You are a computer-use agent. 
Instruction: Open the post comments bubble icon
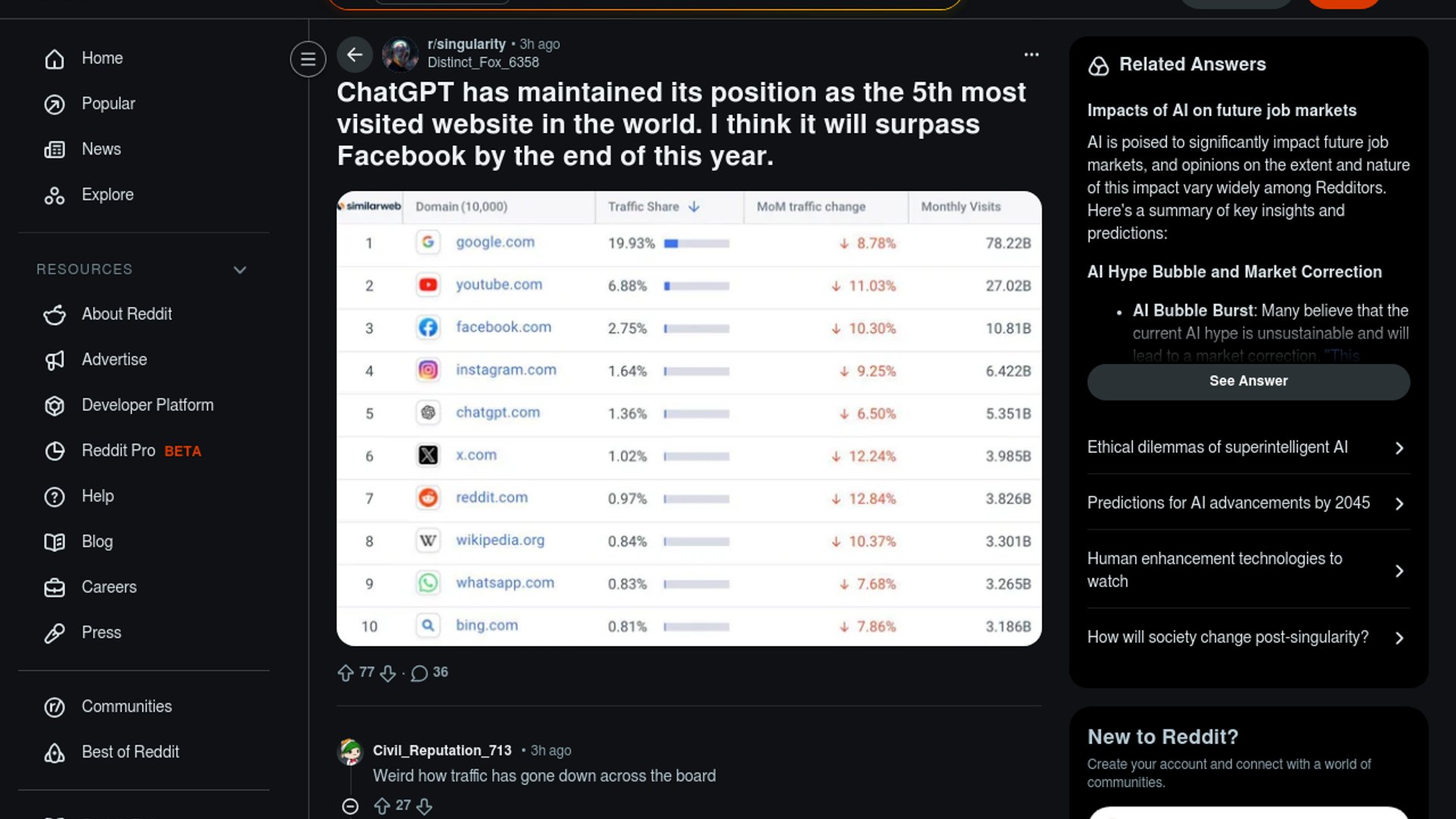pyautogui.click(x=419, y=673)
